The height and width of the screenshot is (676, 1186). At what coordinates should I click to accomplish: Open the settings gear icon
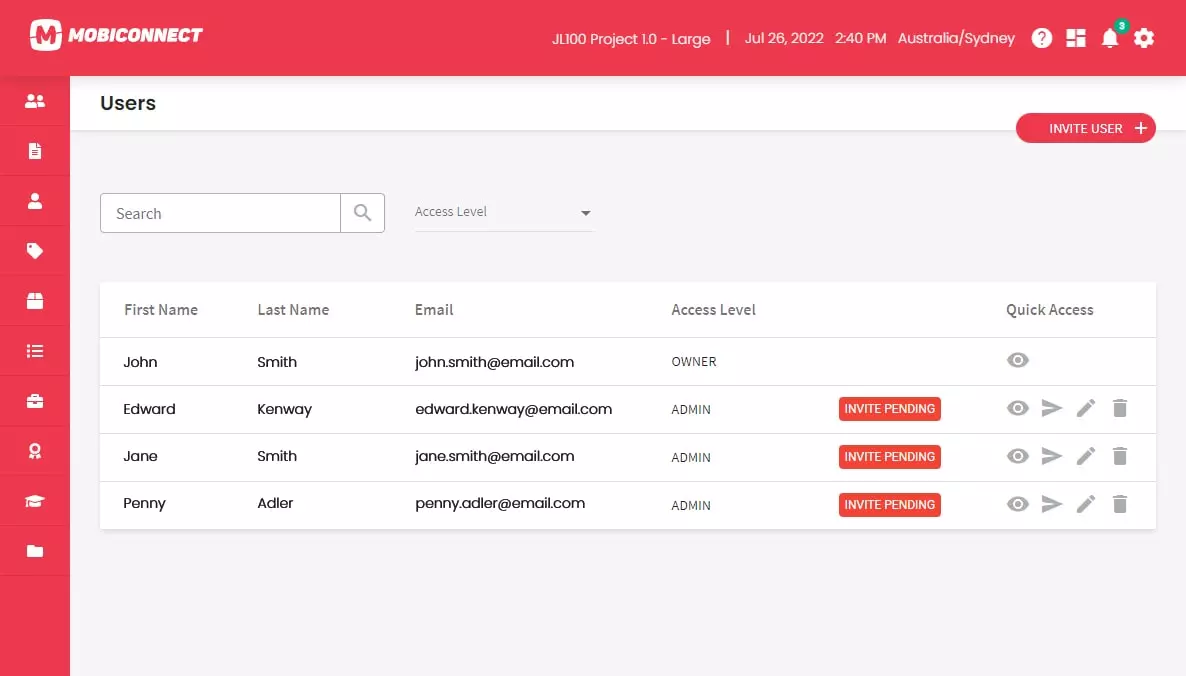1144,38
